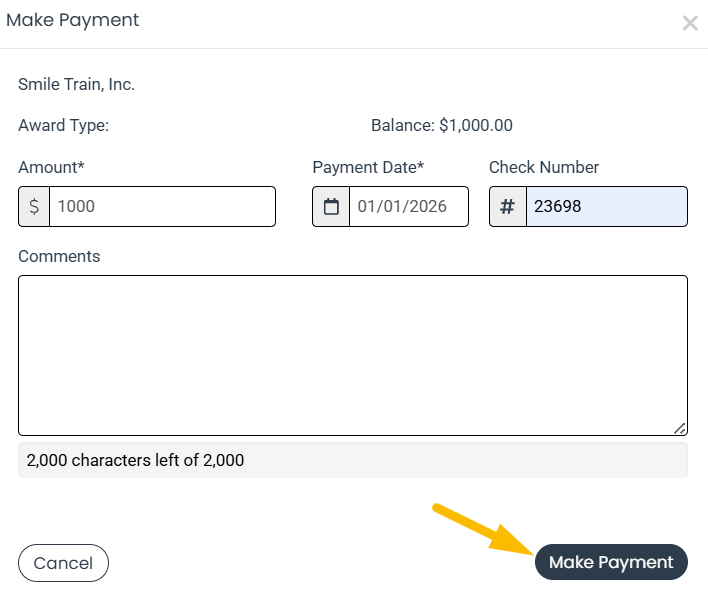Click the 'Comments' label
This screenshot has width=708, height=605.
click(x=59, y=256)
